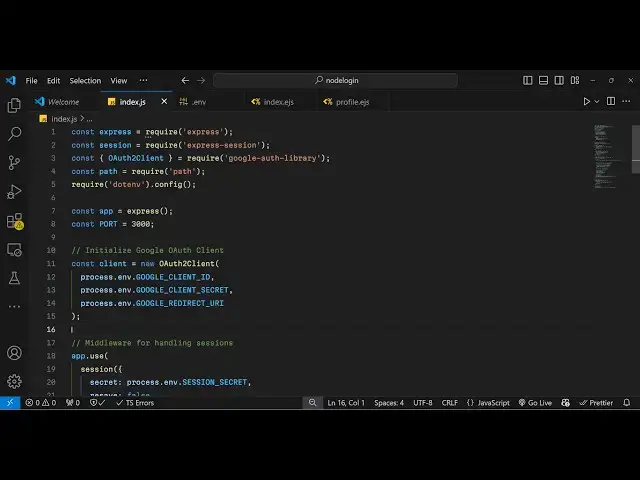Close the index.js tab

[164, 101]
